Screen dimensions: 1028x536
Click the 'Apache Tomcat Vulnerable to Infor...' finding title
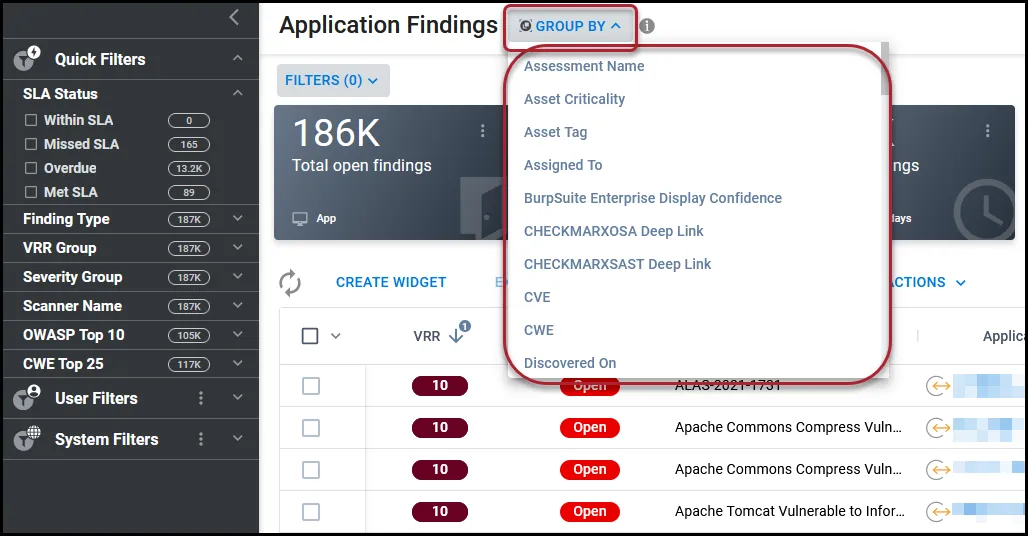(789, 512)
